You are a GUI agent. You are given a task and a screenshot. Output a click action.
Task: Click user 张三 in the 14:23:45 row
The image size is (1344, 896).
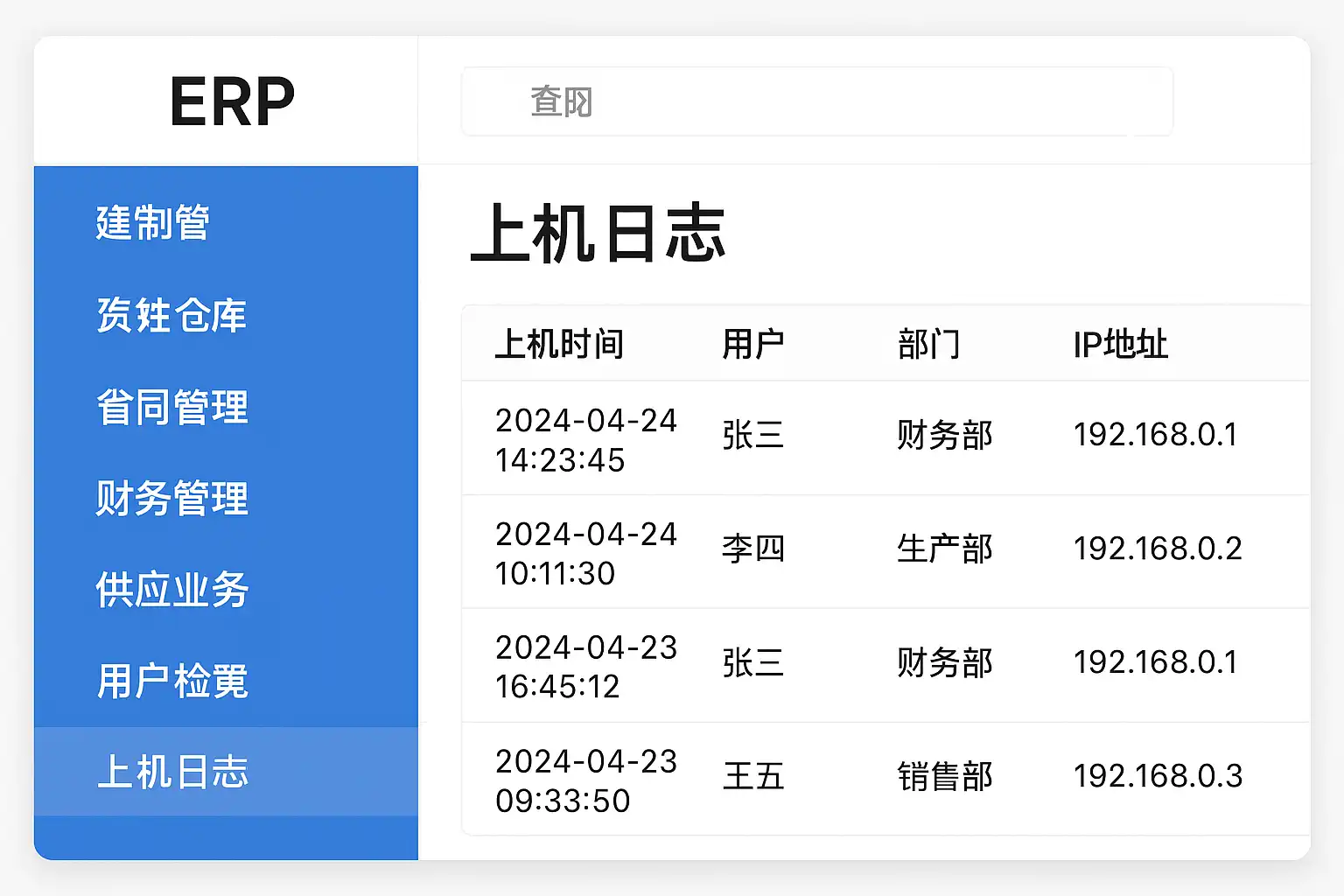coord(752,435)
